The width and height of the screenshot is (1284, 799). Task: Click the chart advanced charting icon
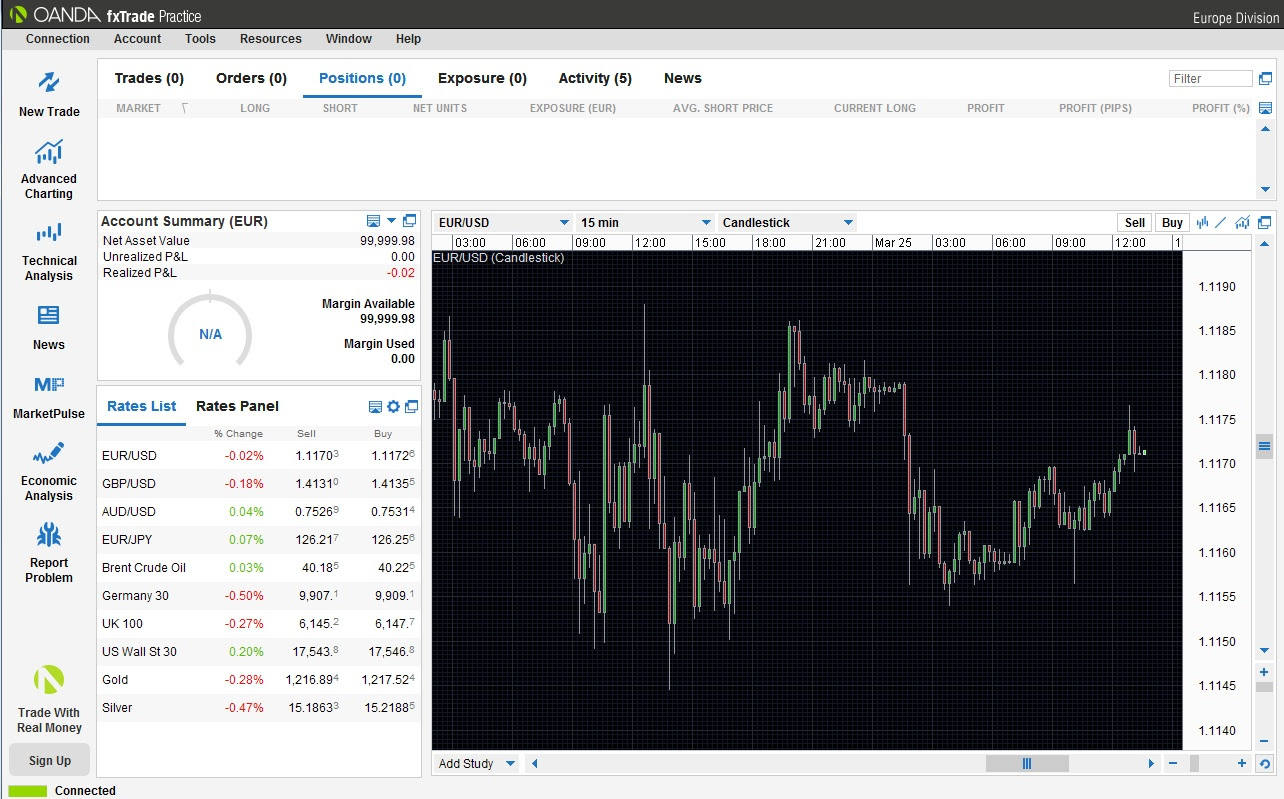[1243, 223]
